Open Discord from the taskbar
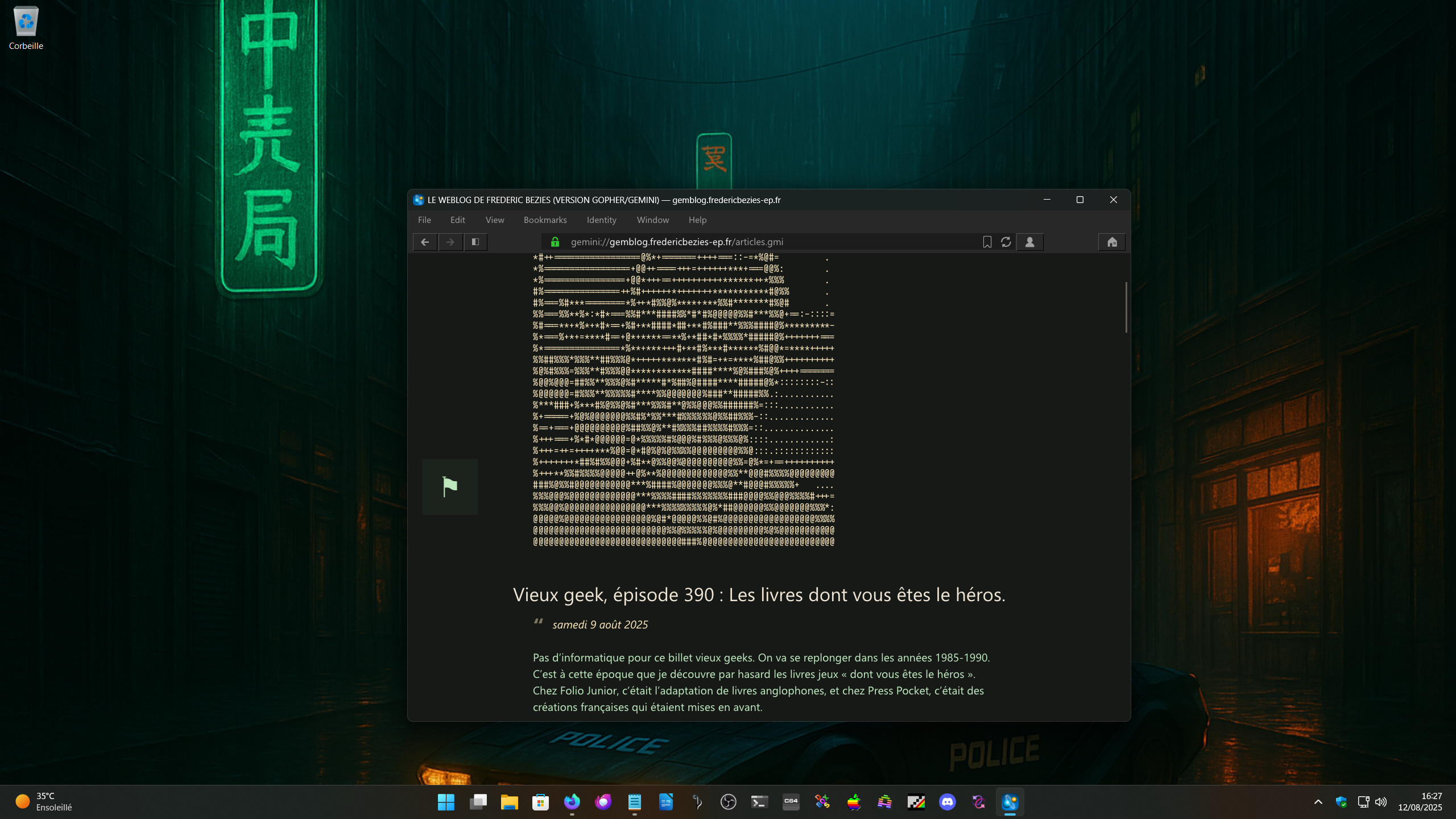The image size is (1456, 819). [947, 802]
